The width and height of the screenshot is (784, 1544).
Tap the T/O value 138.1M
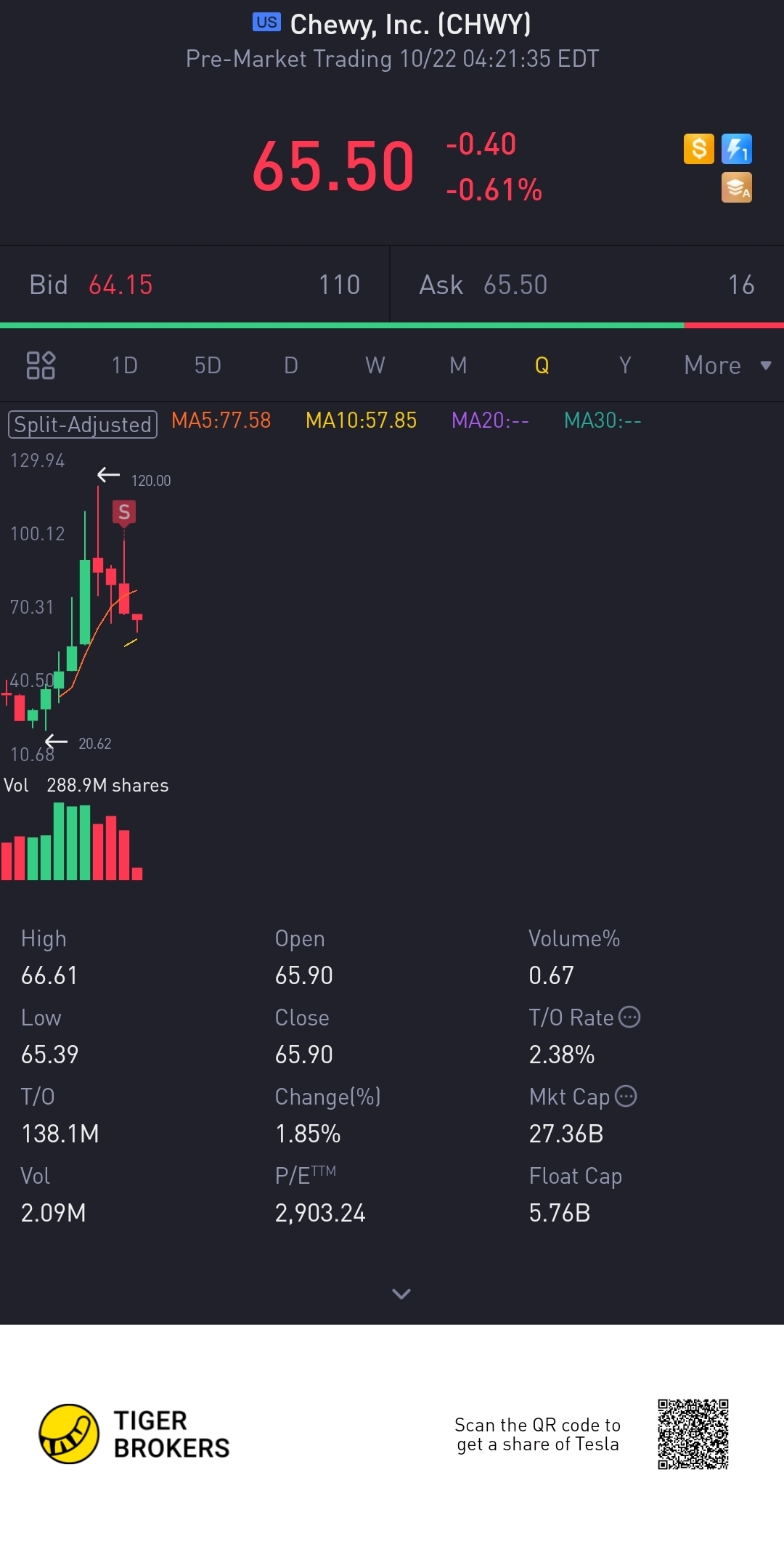[60, 1134]
